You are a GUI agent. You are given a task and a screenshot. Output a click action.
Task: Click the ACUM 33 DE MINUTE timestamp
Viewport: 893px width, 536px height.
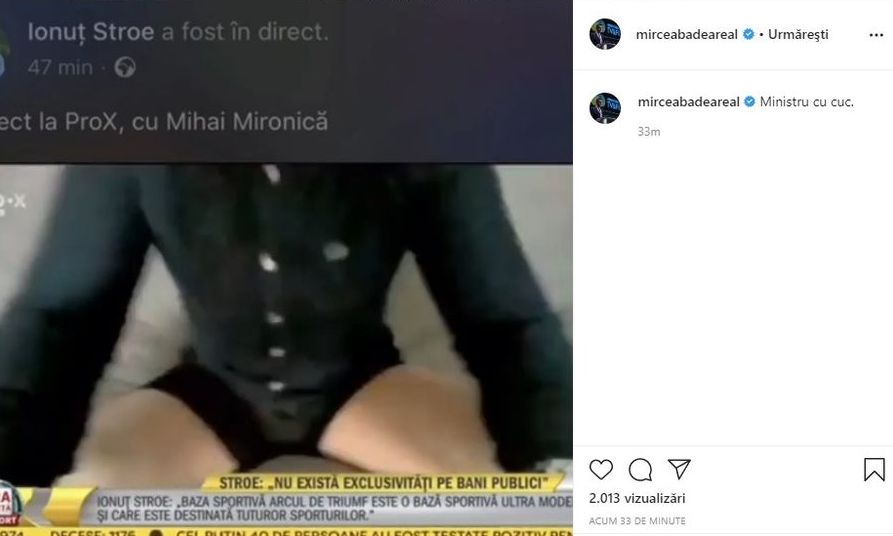click(x=637, y=521)
